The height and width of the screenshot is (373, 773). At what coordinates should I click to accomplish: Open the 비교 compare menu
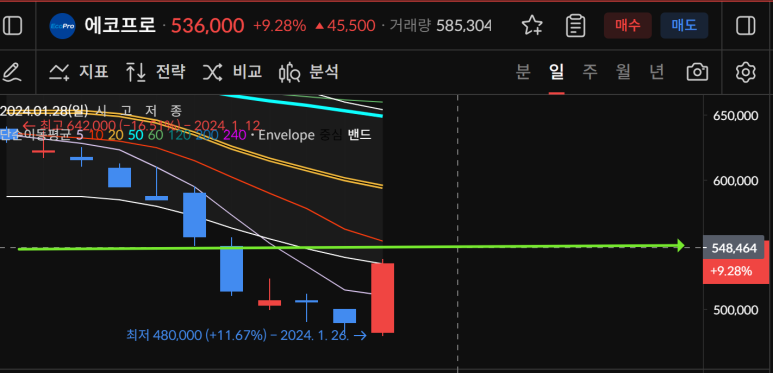pyautogui.click(x=232, y=72)
